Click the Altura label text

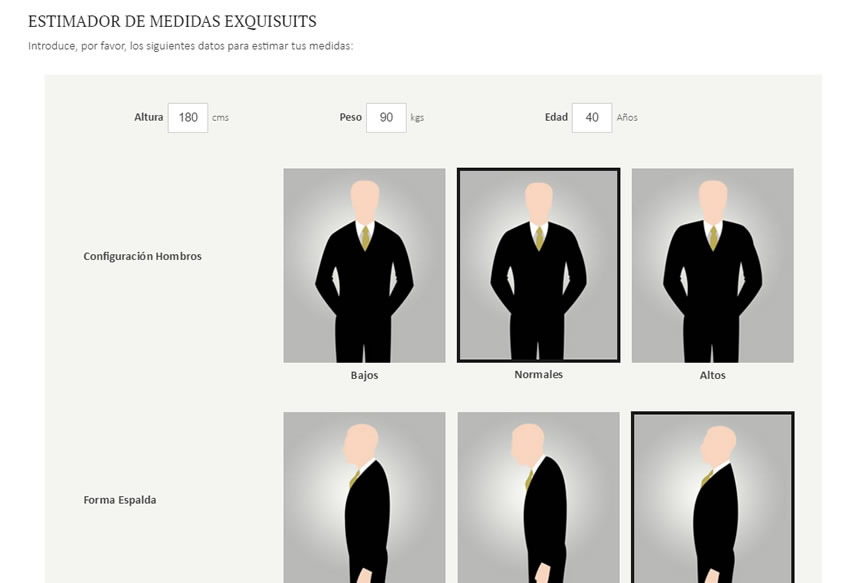pyautogui.click(x=149, y=117)
